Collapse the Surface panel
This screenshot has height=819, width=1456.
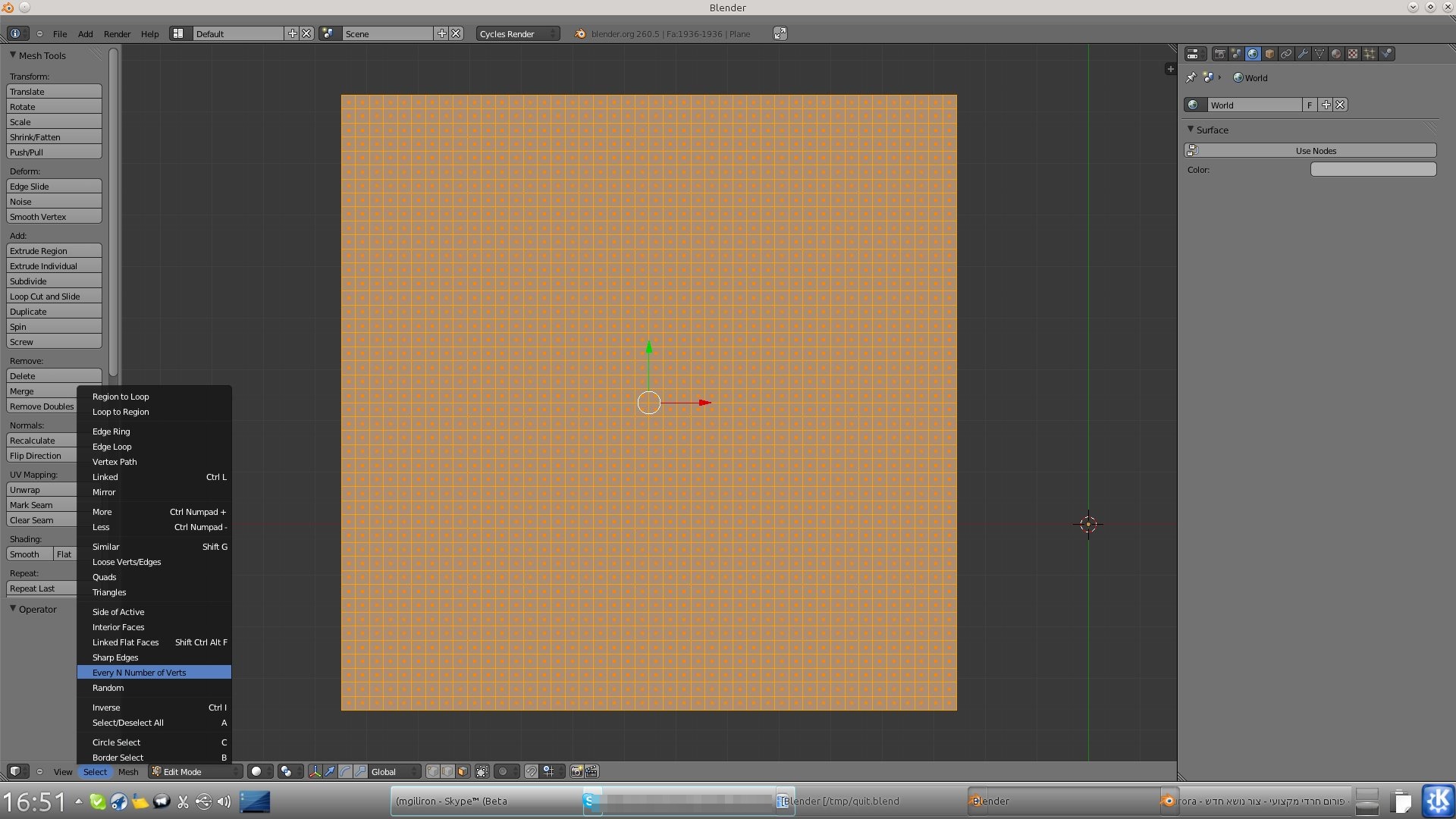(x=1191, y=130)
